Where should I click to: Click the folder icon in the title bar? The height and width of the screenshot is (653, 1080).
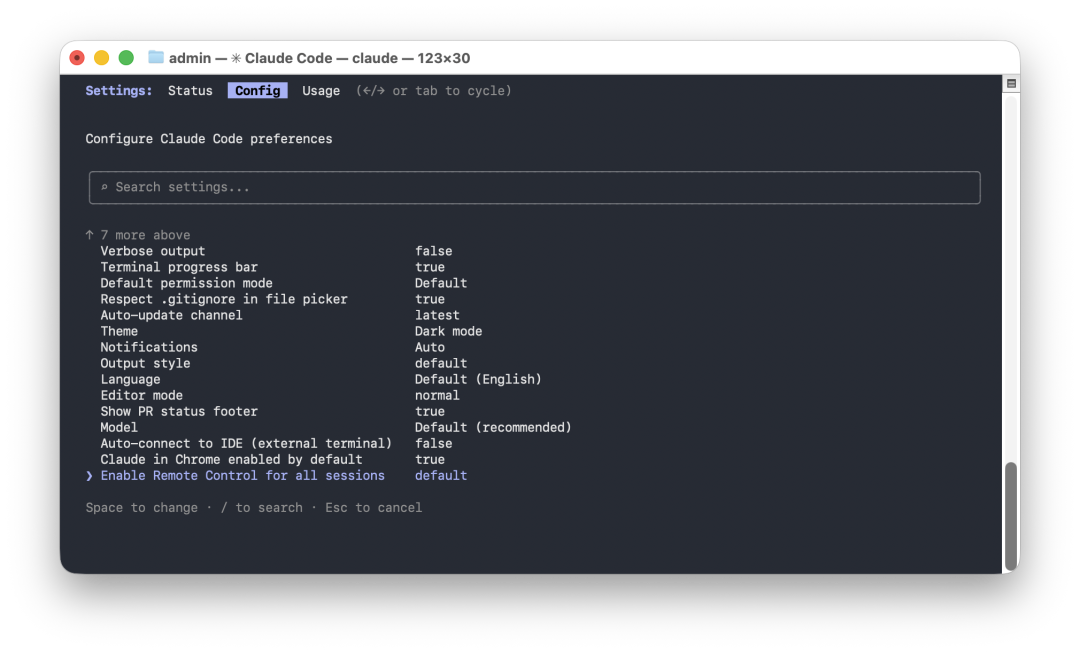[156, 57]
